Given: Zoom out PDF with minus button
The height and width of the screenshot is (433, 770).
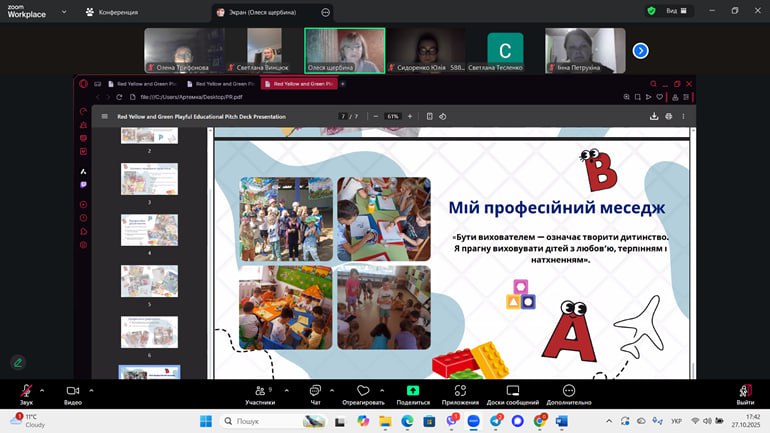Looking at the screenshot, I should click(376, 116).
